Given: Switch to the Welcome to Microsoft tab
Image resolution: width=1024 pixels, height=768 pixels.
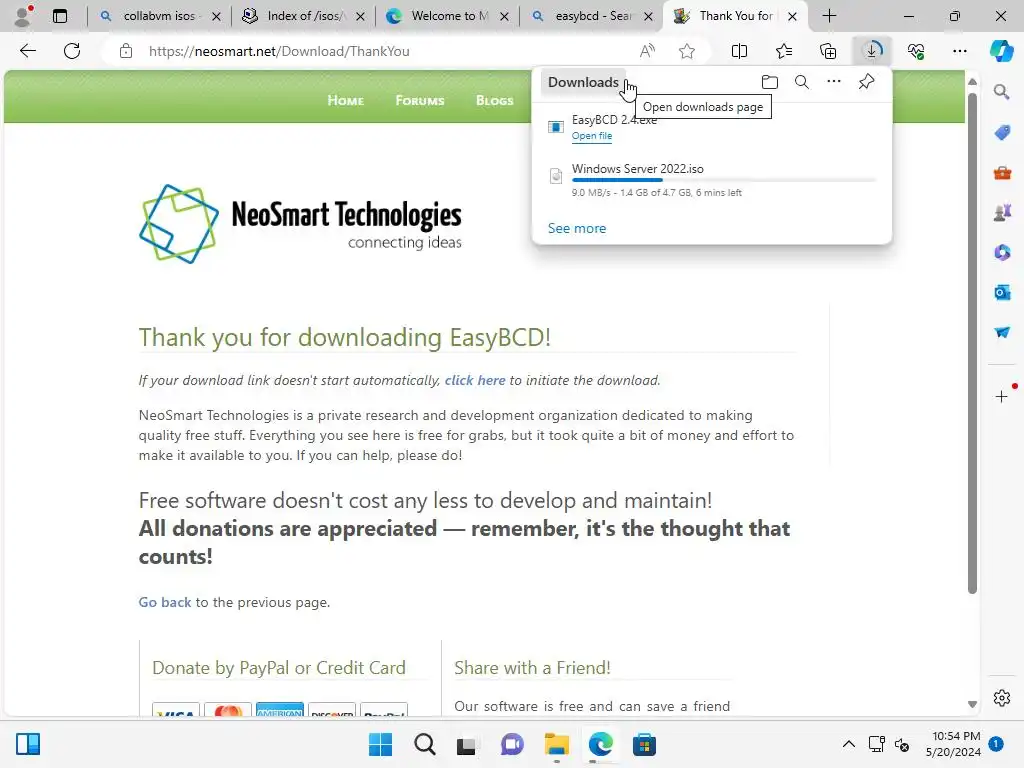Looking at the screenshot, I should coord(447,16).
